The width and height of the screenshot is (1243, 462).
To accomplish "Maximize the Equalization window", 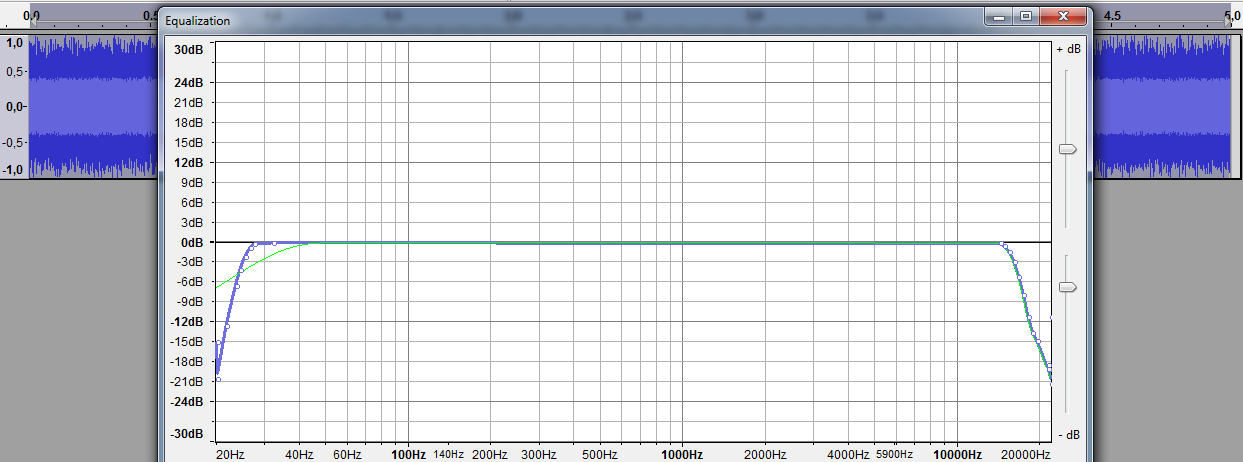I will coord(1025,17).
